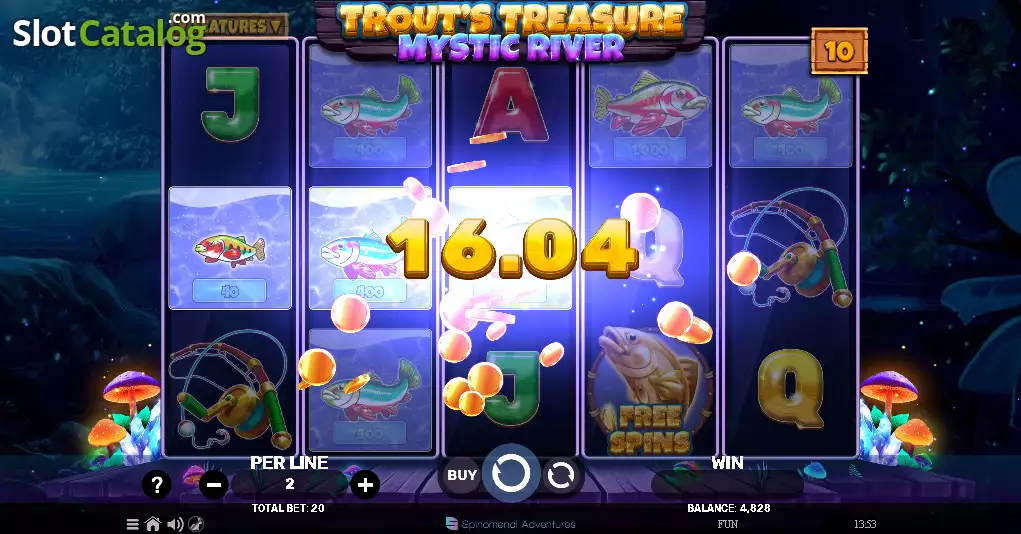Open Spinomenal Adventures logo link
Screen dimensions: 1021x534
511,524
